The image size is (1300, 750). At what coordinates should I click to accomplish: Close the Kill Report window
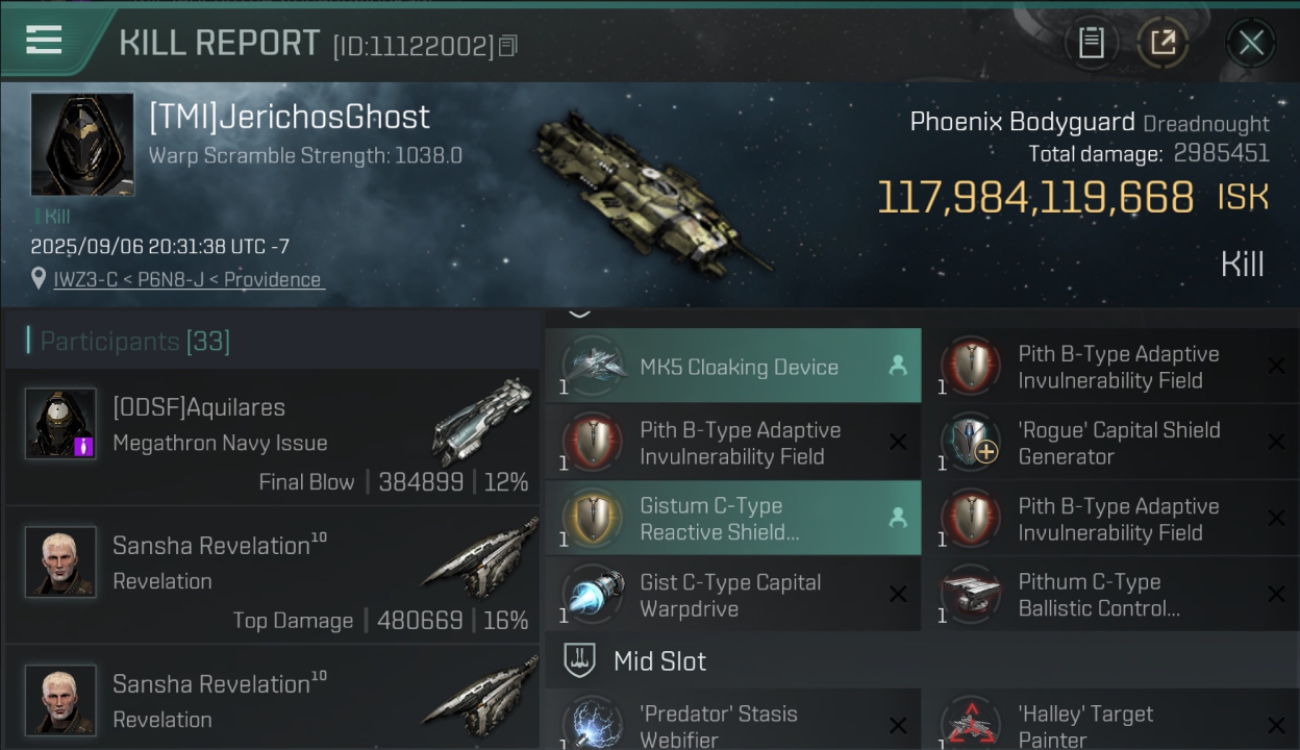tap(1251, 43)
